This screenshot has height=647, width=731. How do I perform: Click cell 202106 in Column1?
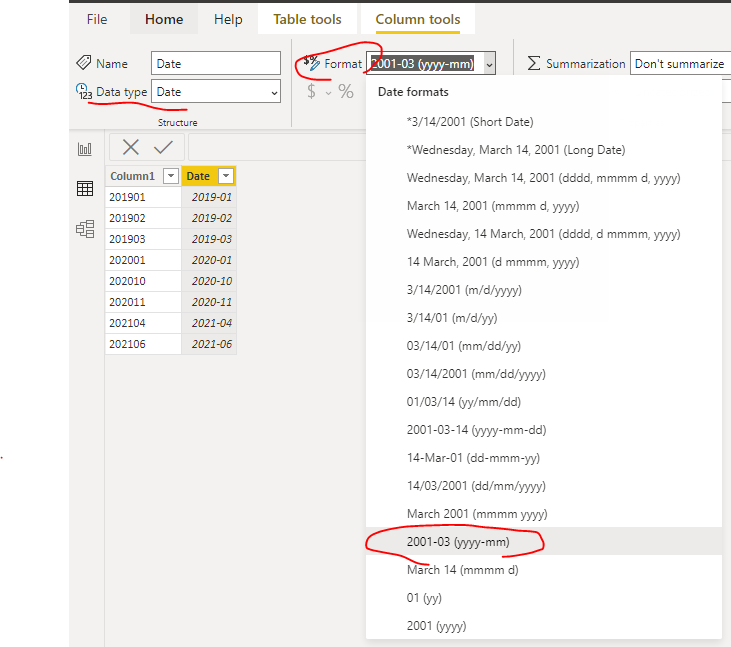143,344
